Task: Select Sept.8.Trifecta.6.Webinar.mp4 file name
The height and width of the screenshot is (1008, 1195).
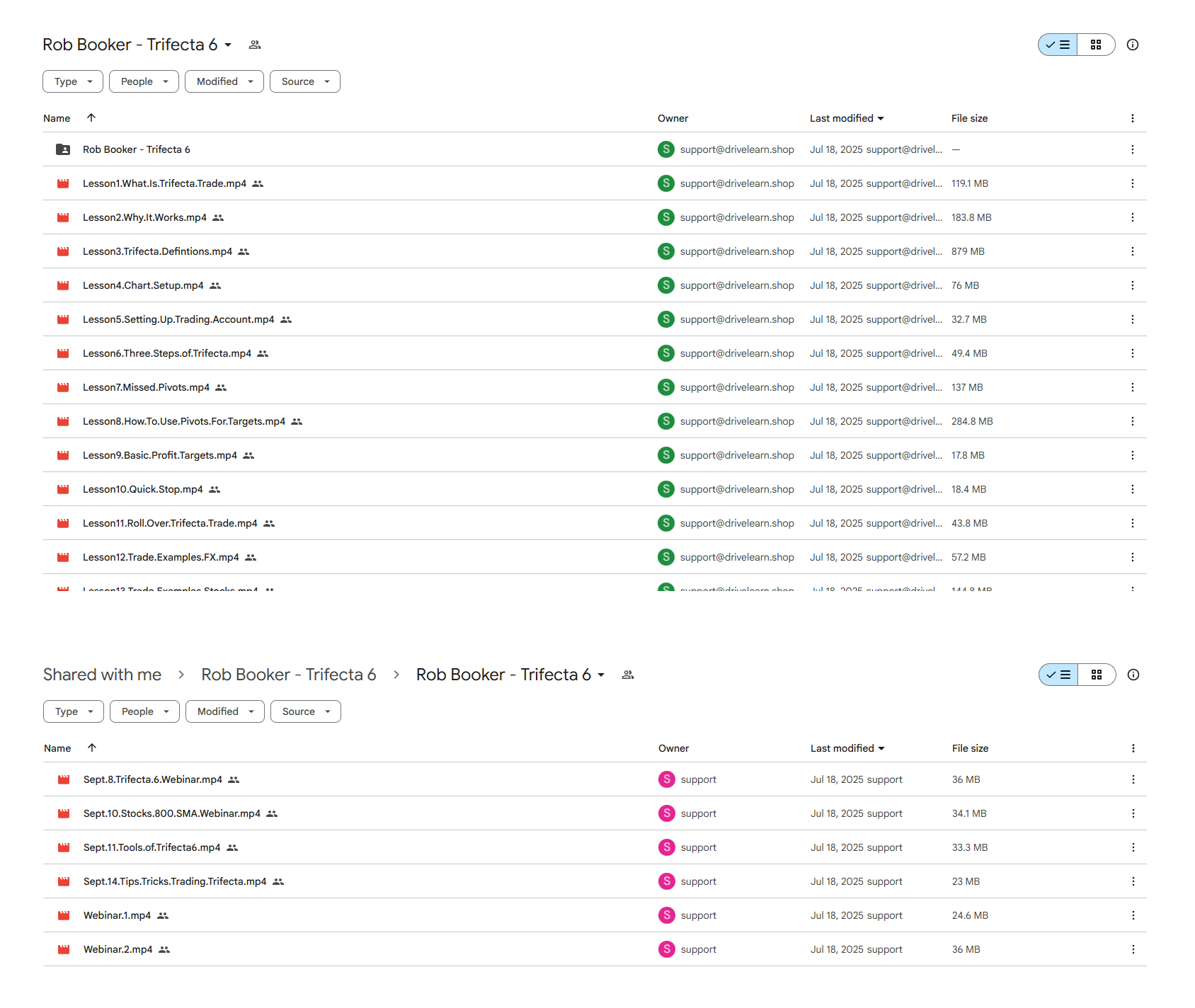Action: [153, 779]
